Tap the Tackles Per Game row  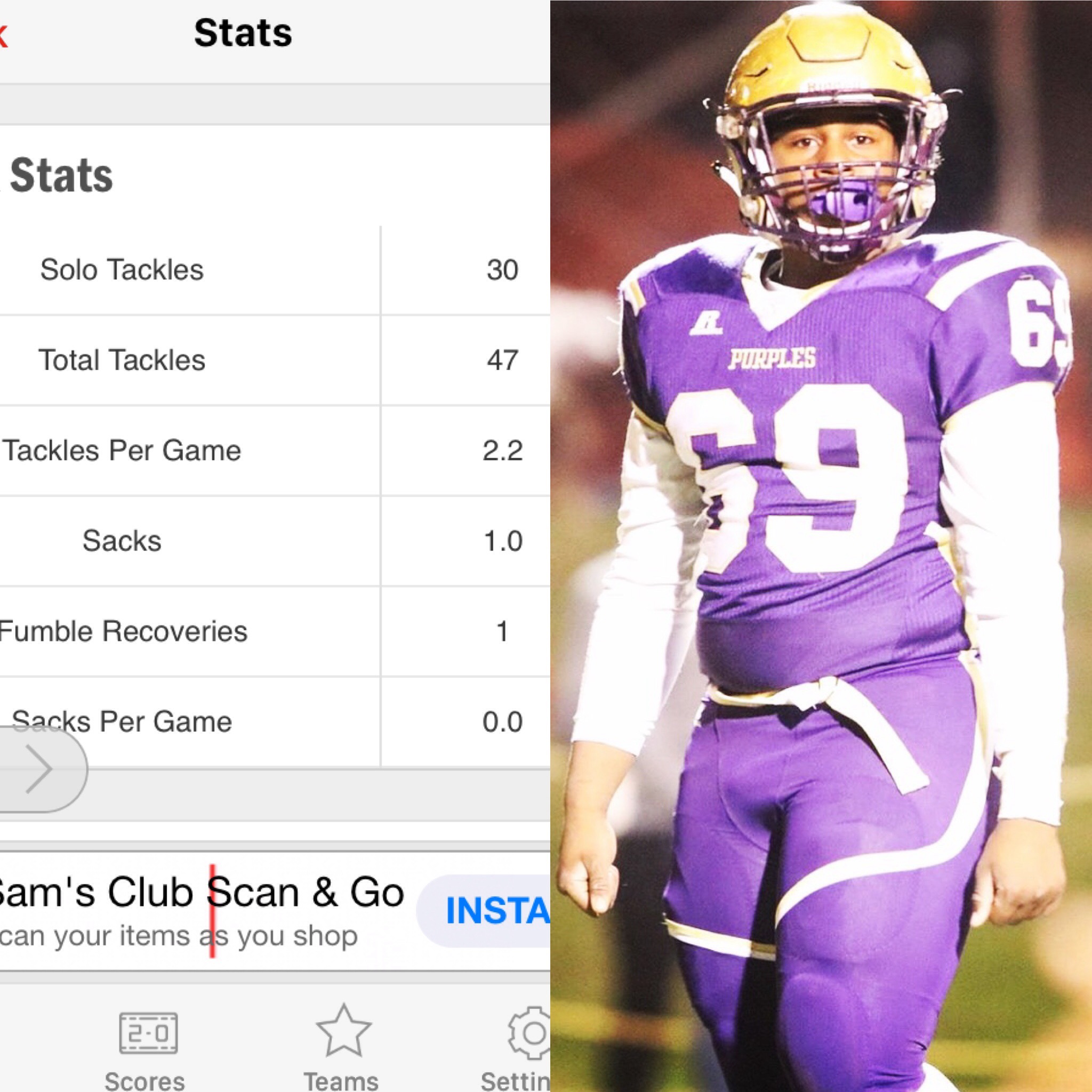[275, 451]
